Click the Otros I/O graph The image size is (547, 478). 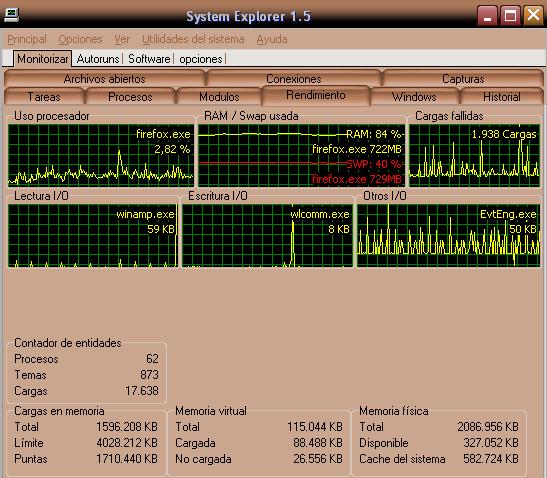pyautogui.click(x=449, y=236)
